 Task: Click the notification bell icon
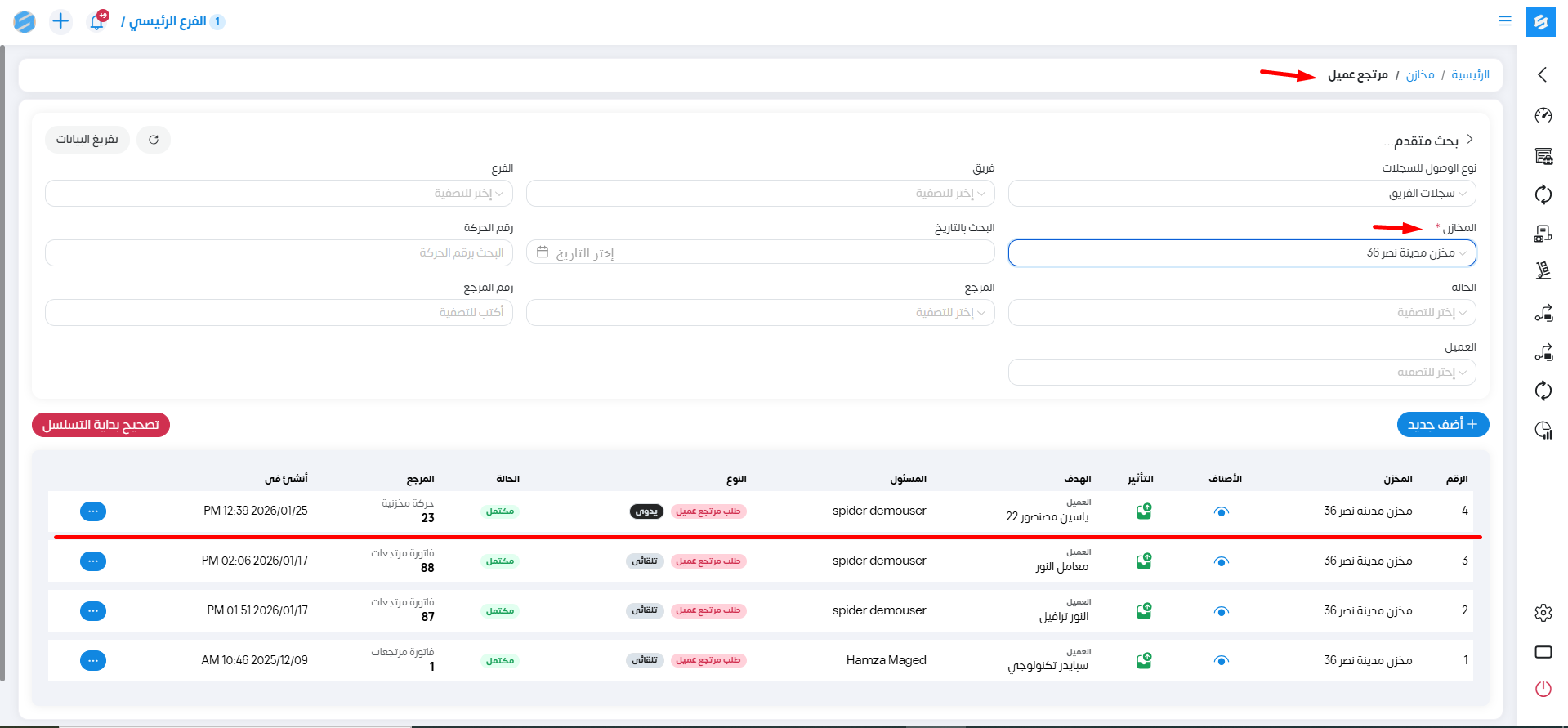point(96,22)
